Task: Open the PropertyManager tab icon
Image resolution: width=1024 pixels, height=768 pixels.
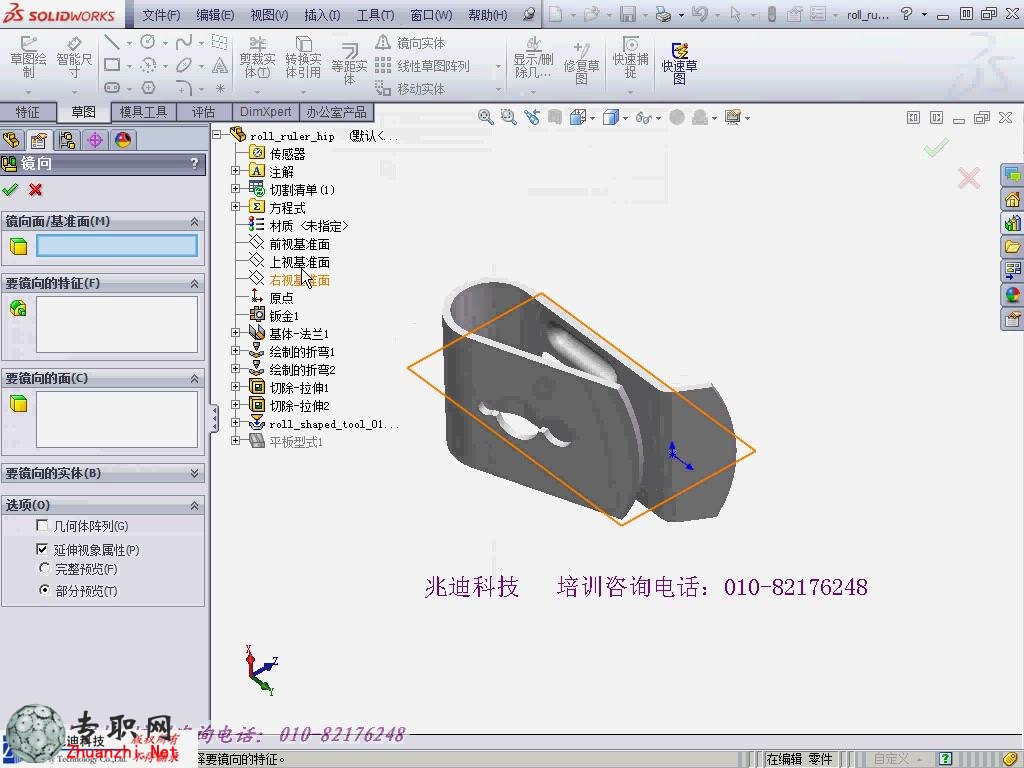Action: (39, 140)
